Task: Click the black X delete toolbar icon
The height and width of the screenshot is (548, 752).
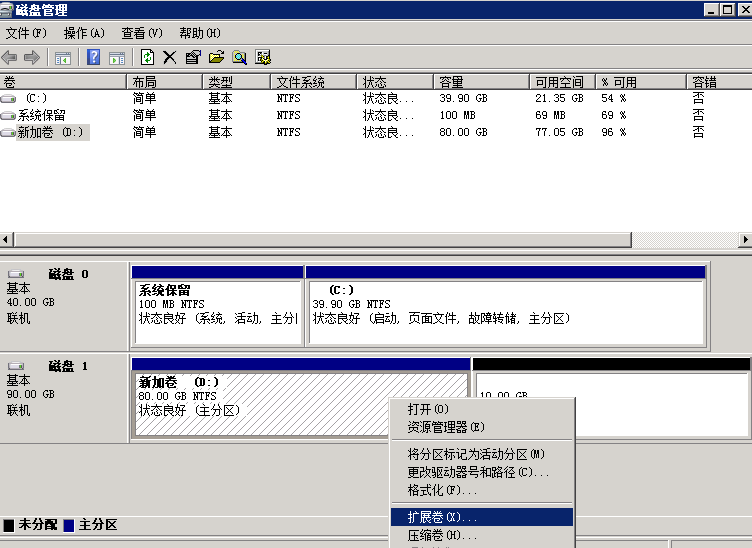Action: click(x=170, y=57)
